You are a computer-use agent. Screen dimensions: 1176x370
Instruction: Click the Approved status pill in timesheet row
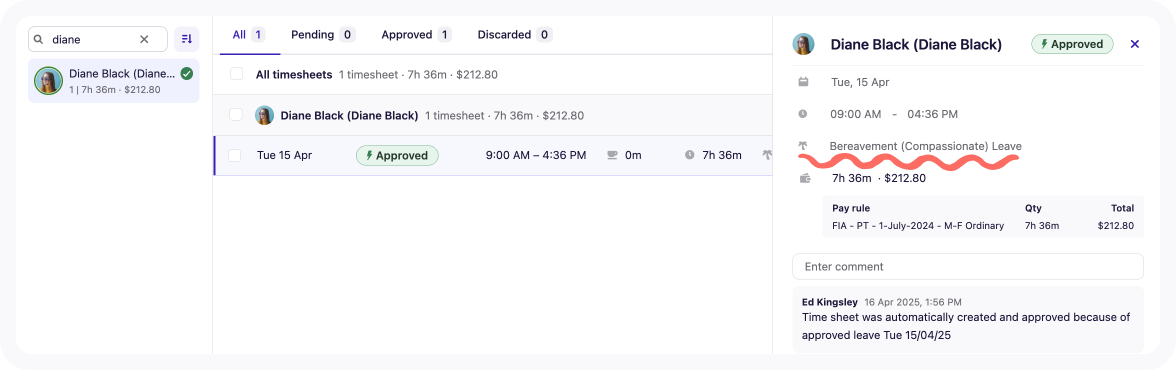click(x=397, y=155)
